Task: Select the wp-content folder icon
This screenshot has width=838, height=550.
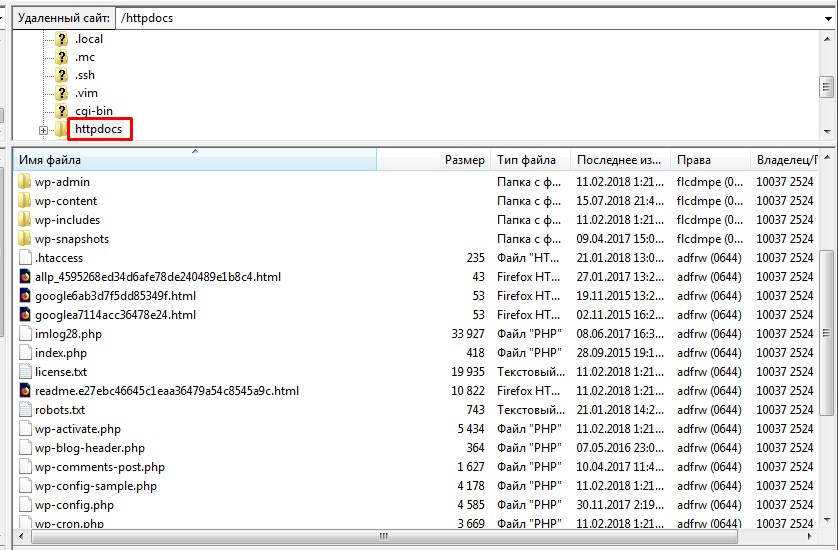Action: 25,201
